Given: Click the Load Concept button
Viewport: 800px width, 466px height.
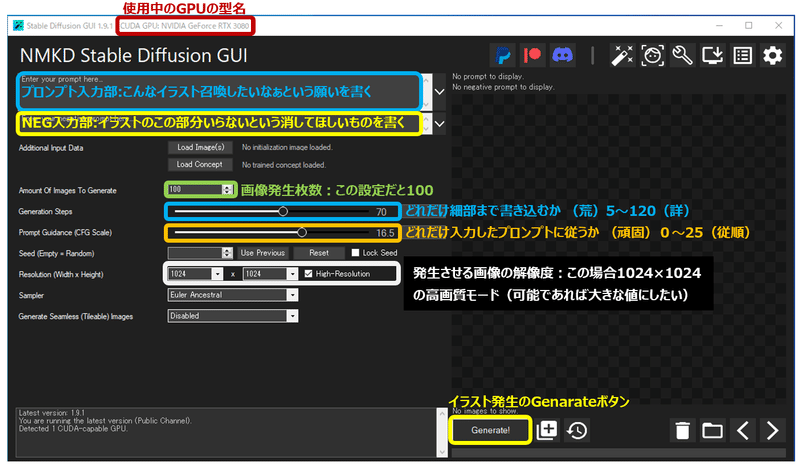Looking at the screenshot, I should (x=199, y=164).
